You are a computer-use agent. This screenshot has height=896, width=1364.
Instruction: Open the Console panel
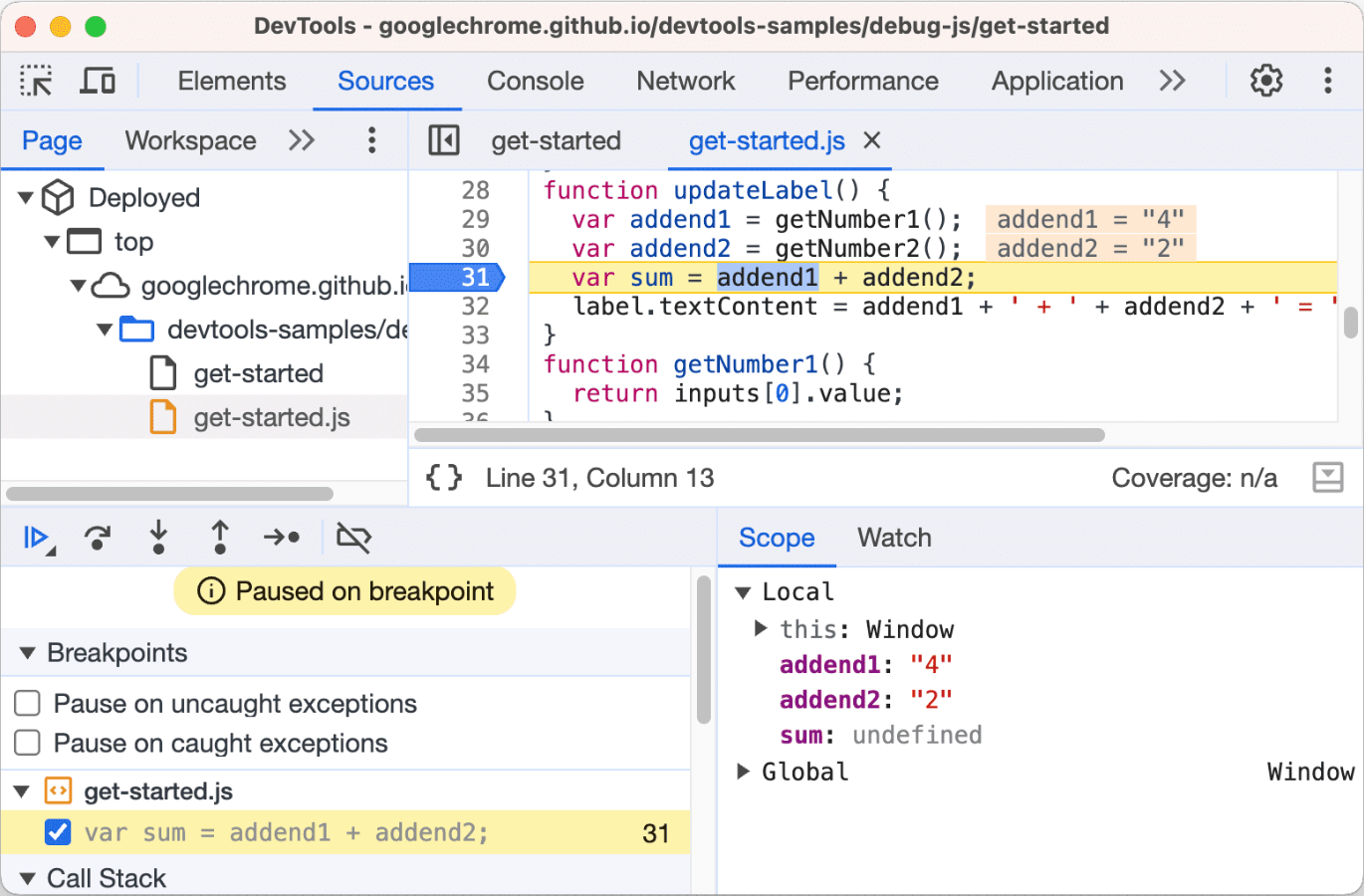[536, 81]
